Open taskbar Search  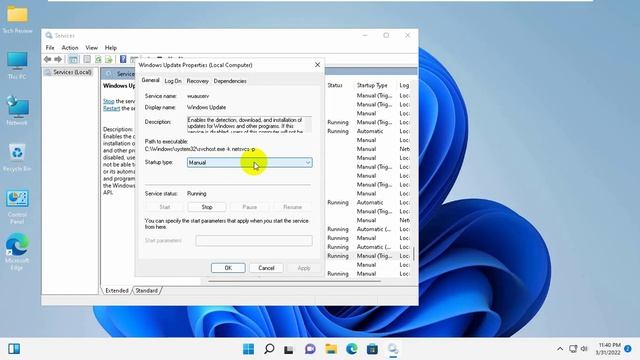[269, 349]
